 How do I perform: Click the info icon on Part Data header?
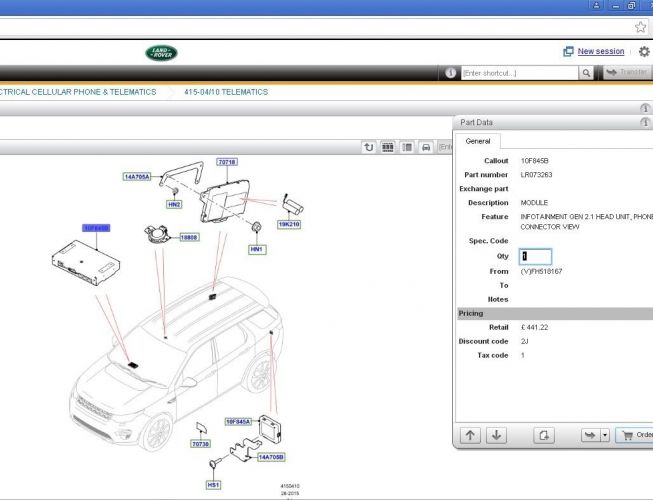pyautogui.click(x=645, y=122)
